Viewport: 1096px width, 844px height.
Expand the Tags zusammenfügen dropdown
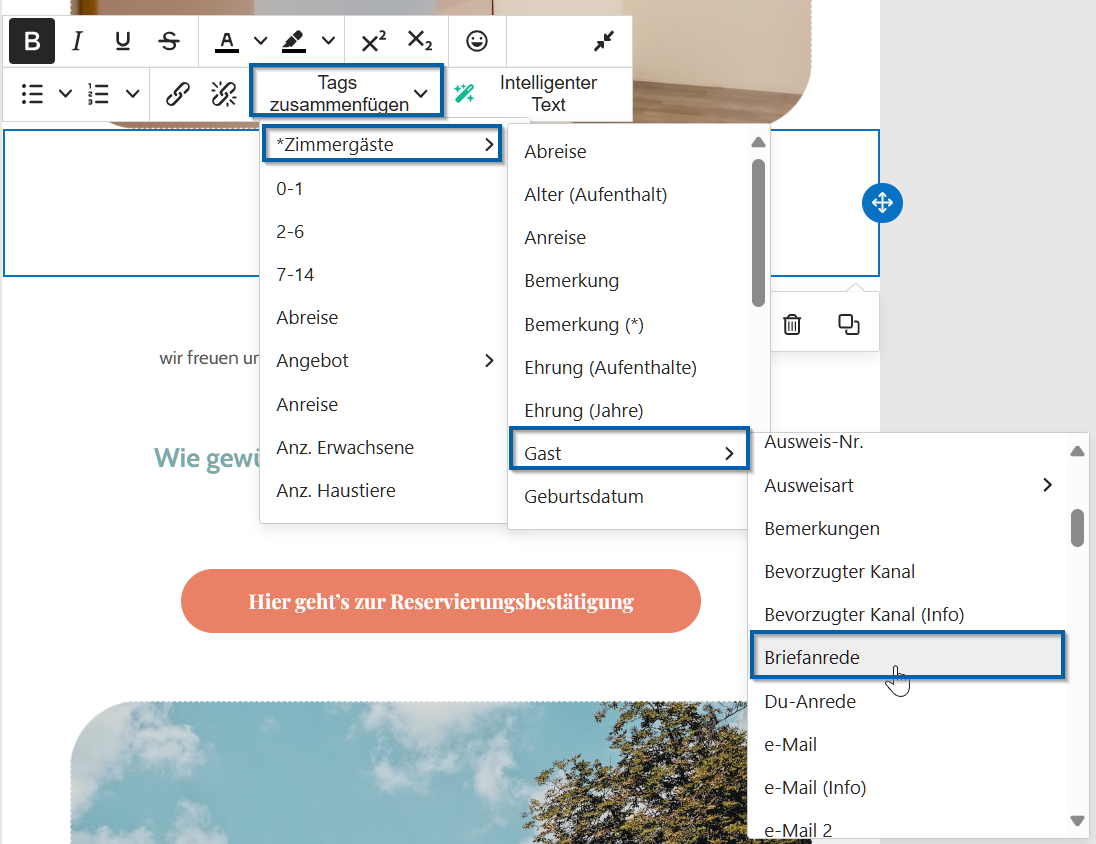[346, 94]
